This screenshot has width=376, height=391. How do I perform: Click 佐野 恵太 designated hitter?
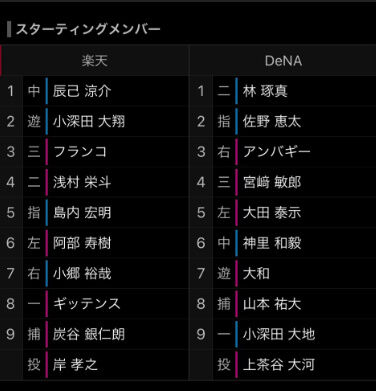pyautogui.click(x=272, y=121)
